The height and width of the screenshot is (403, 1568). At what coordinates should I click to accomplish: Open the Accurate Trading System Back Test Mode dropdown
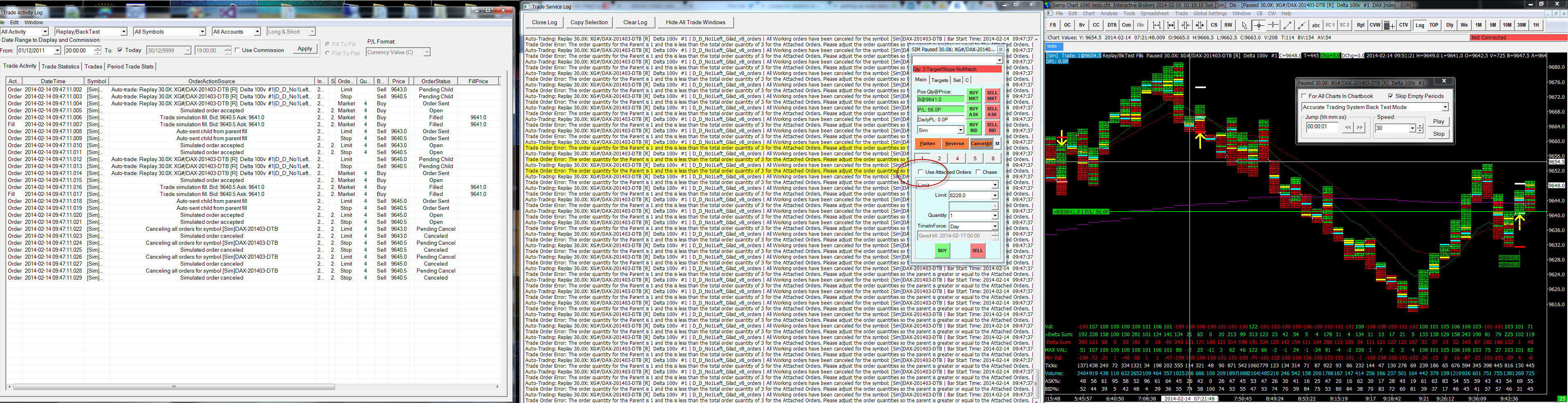(x=1374, y=107)
